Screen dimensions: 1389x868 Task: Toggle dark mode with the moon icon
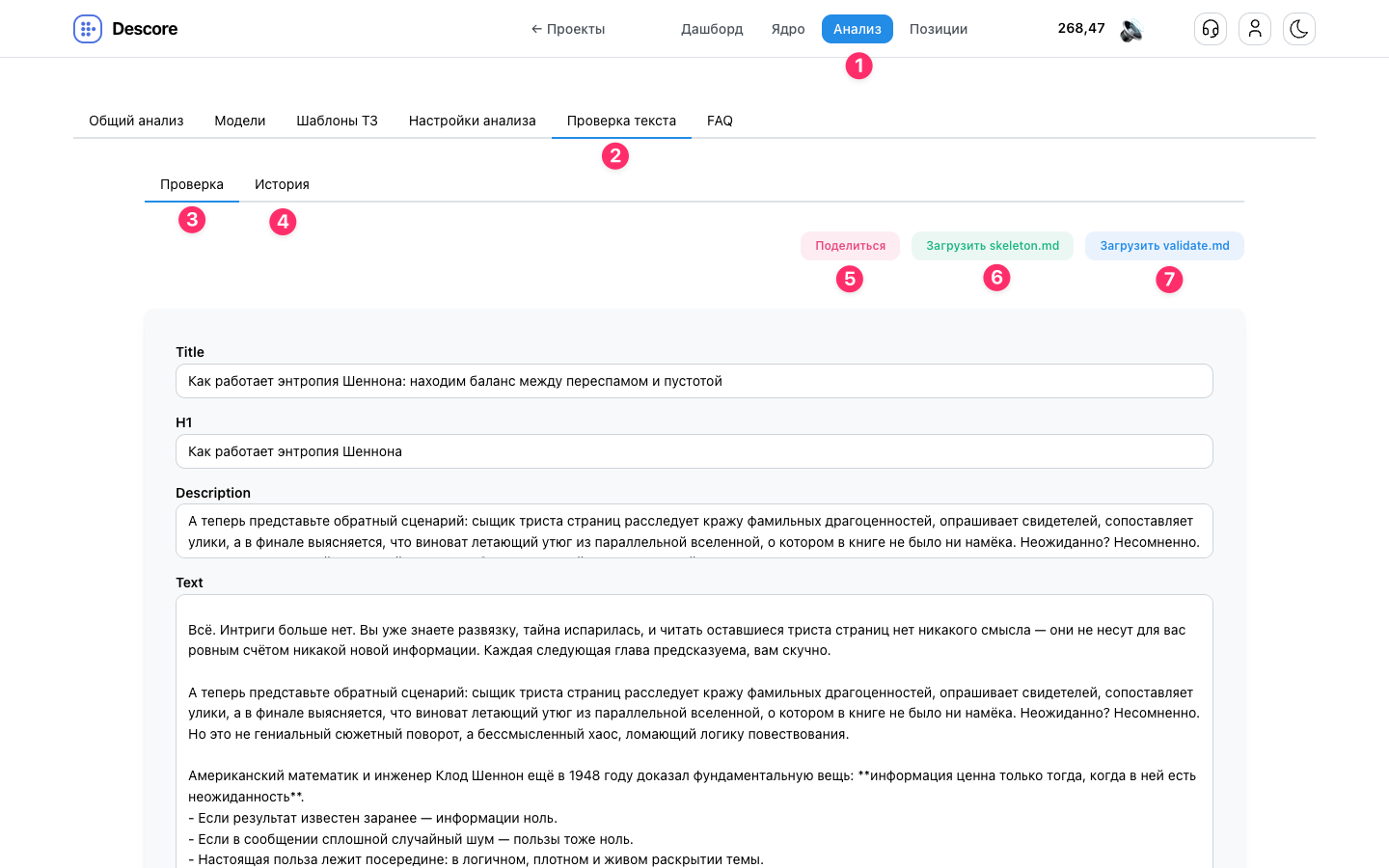1299,29
